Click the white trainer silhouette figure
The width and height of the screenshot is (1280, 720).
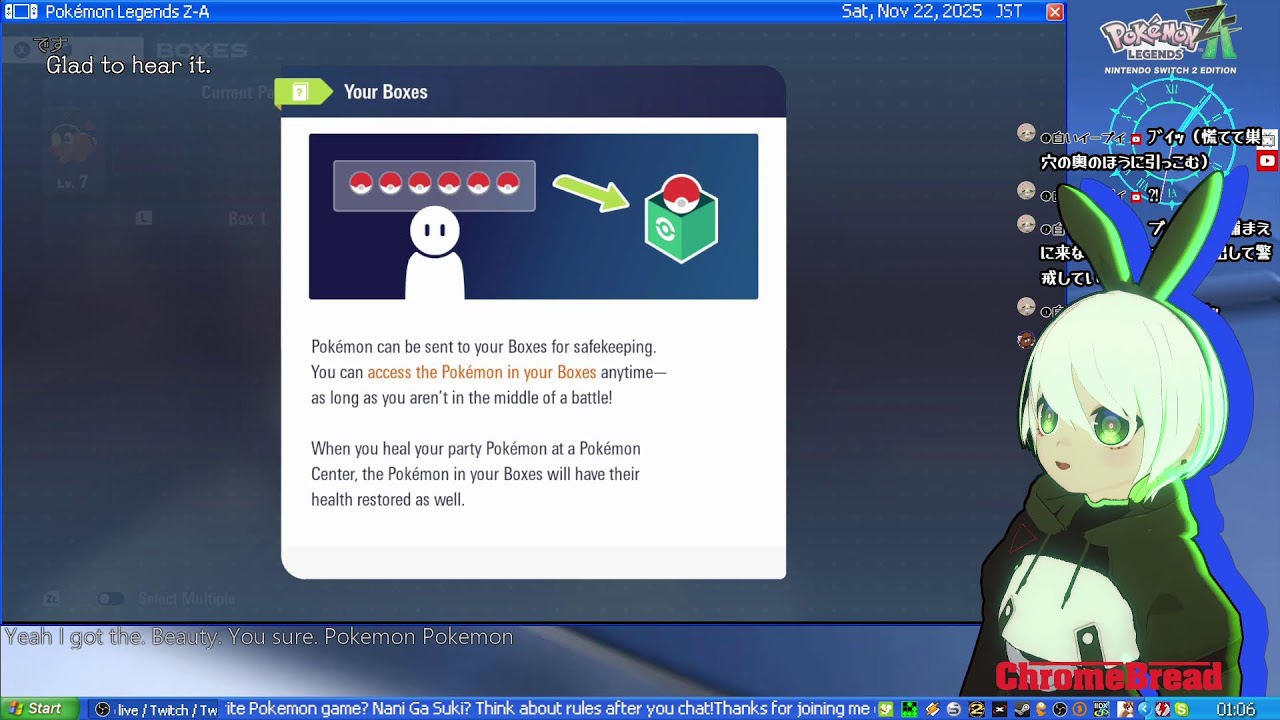(x=434, y=254)
